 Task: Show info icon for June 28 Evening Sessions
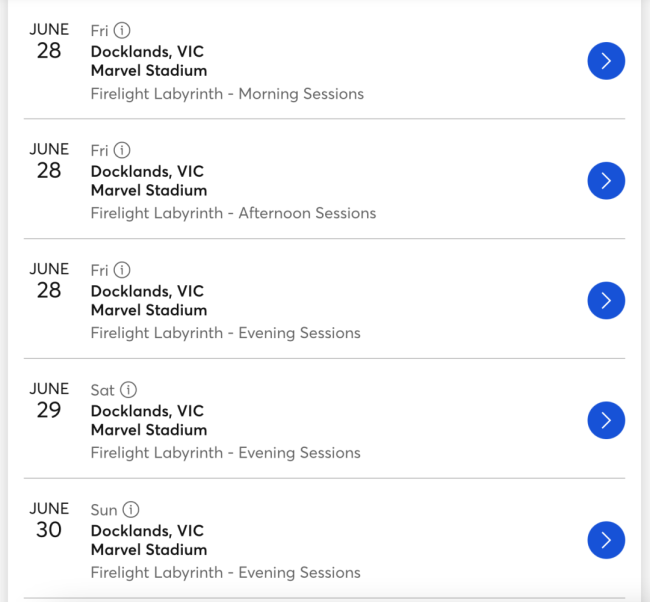click(122, 270)
